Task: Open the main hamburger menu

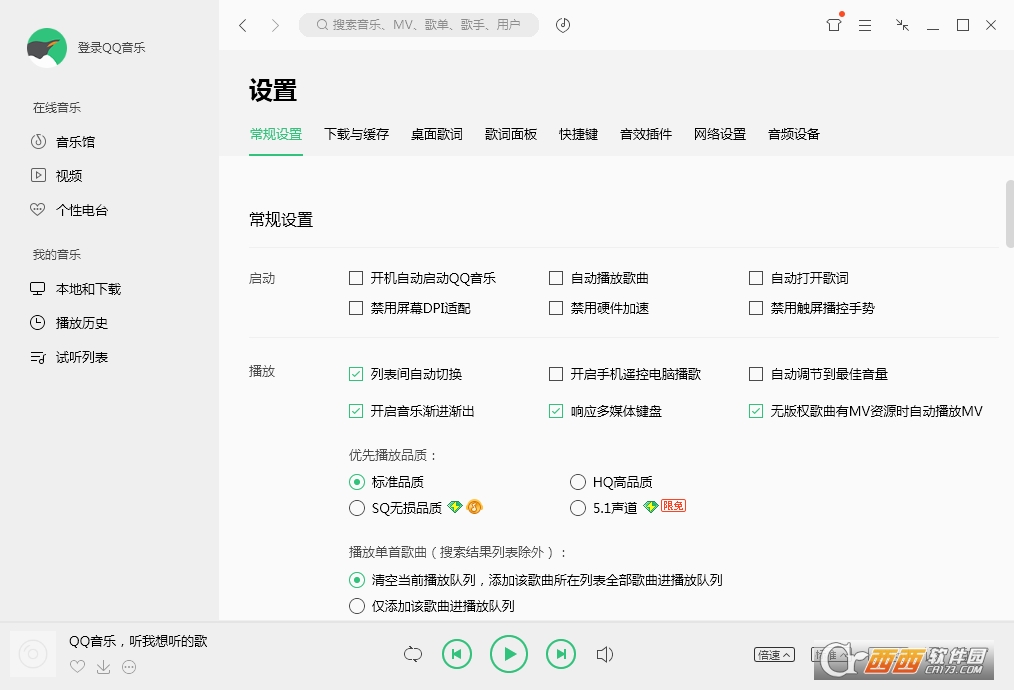Action: pyautogui.click(x=865, y=25)
